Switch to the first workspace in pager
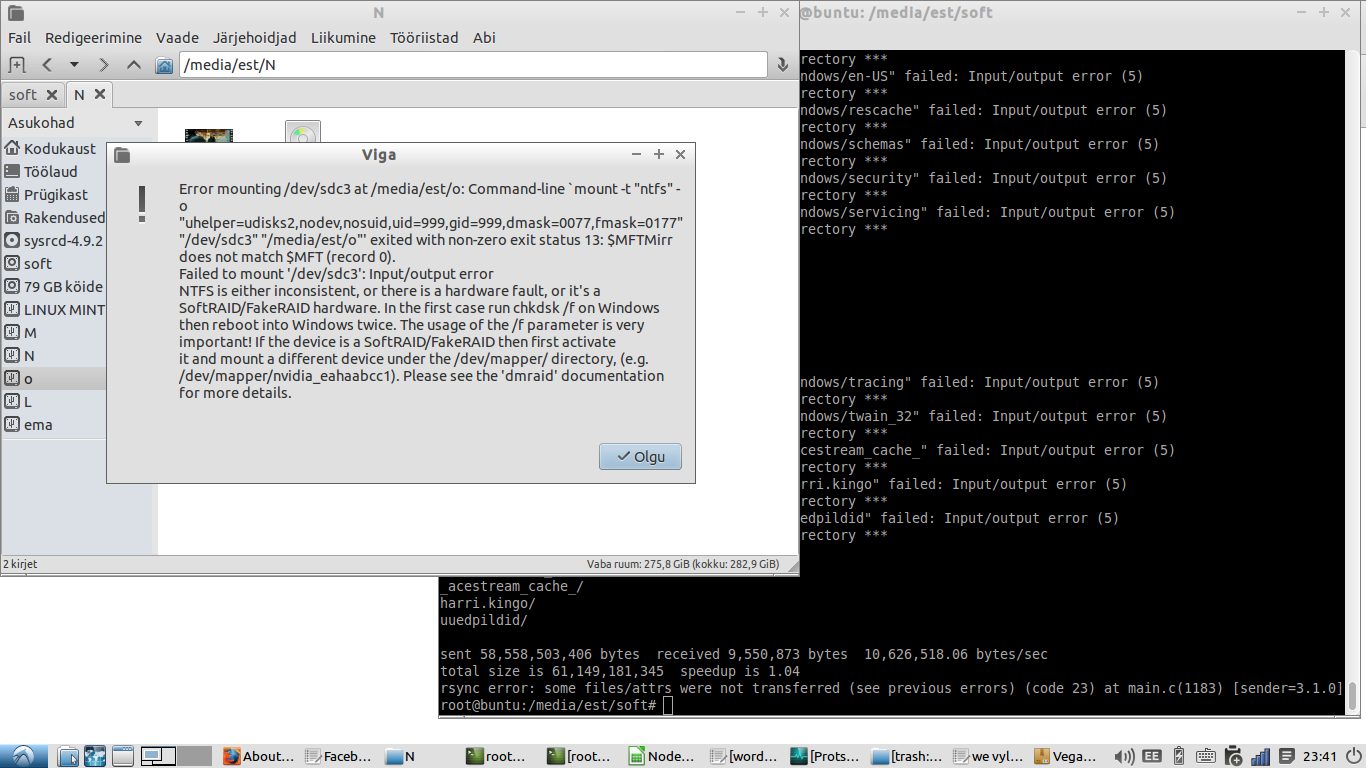The width and height of the screenshot is (1366, 768). click(x=158, y=756)
